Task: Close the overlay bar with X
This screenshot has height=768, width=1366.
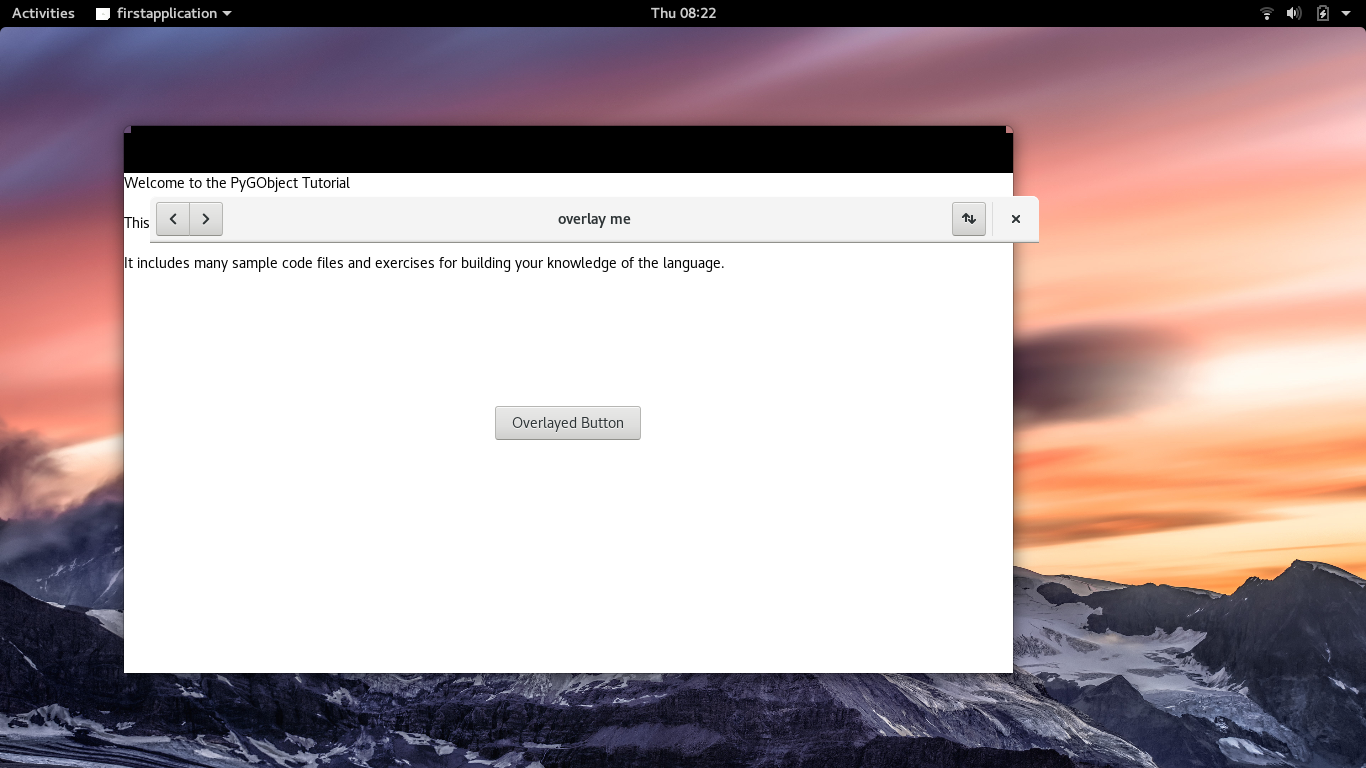Action: [x=1016, y=219]
